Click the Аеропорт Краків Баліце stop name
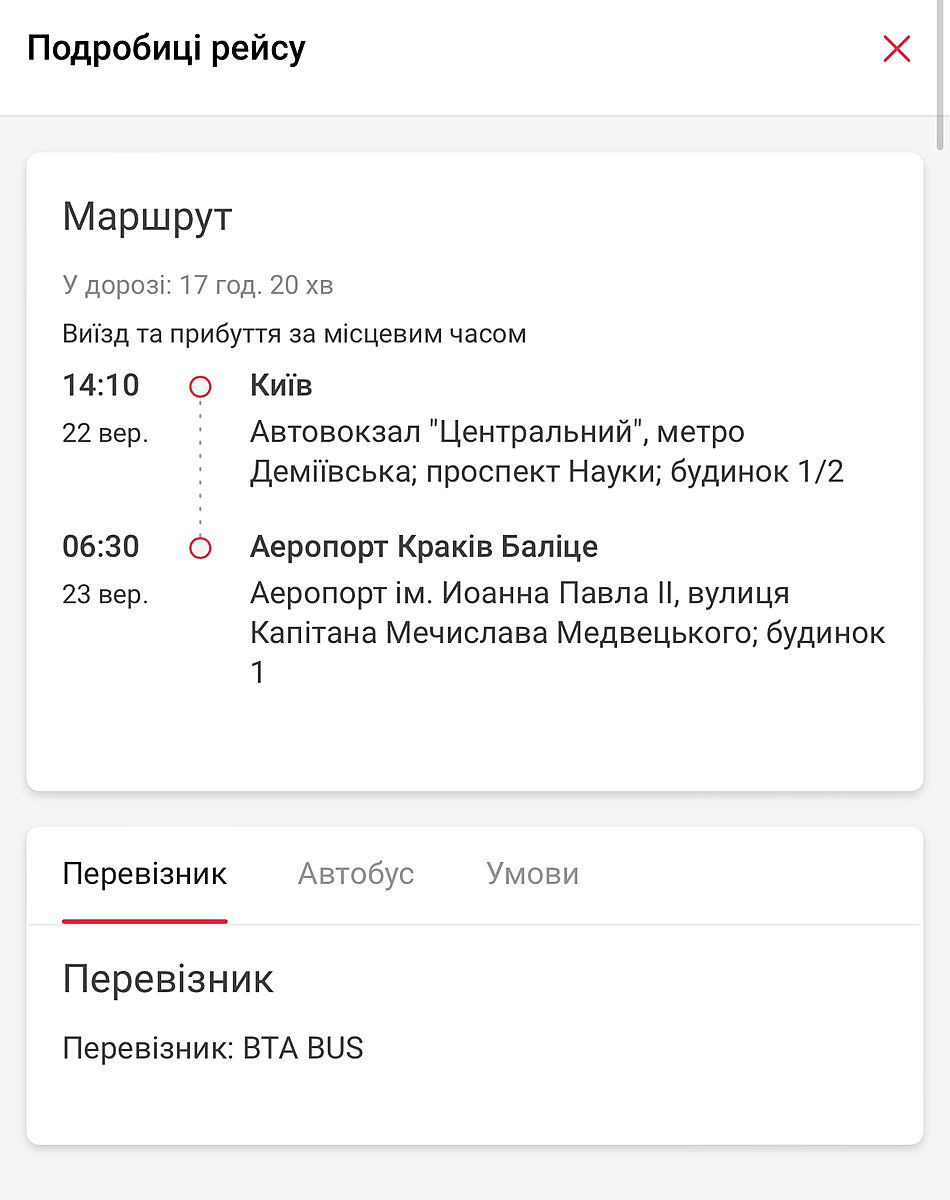The width and height of the screenshot is (950, 1200). pos(424,547)
